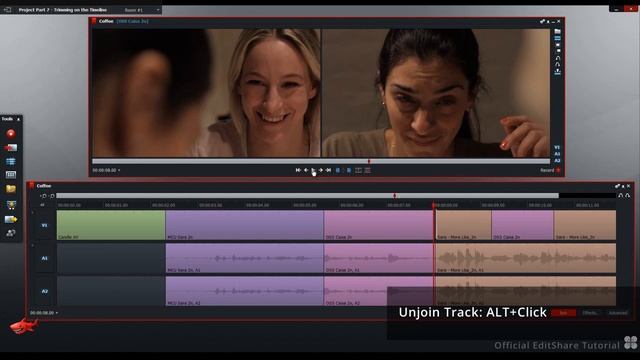
Task: Click the red tile icon on timeline title
Action: tap(31, 186)
